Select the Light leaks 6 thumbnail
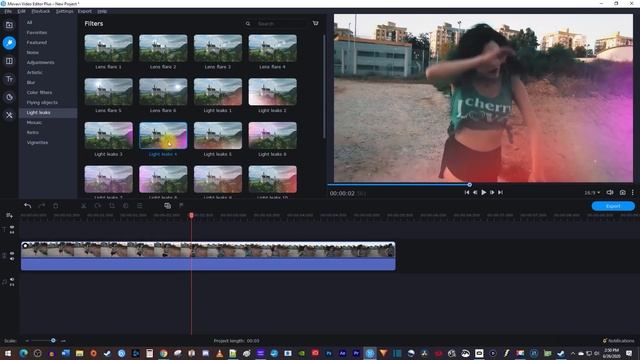Image resolution: width=640 pixels, height=360 pixels. 273,136
